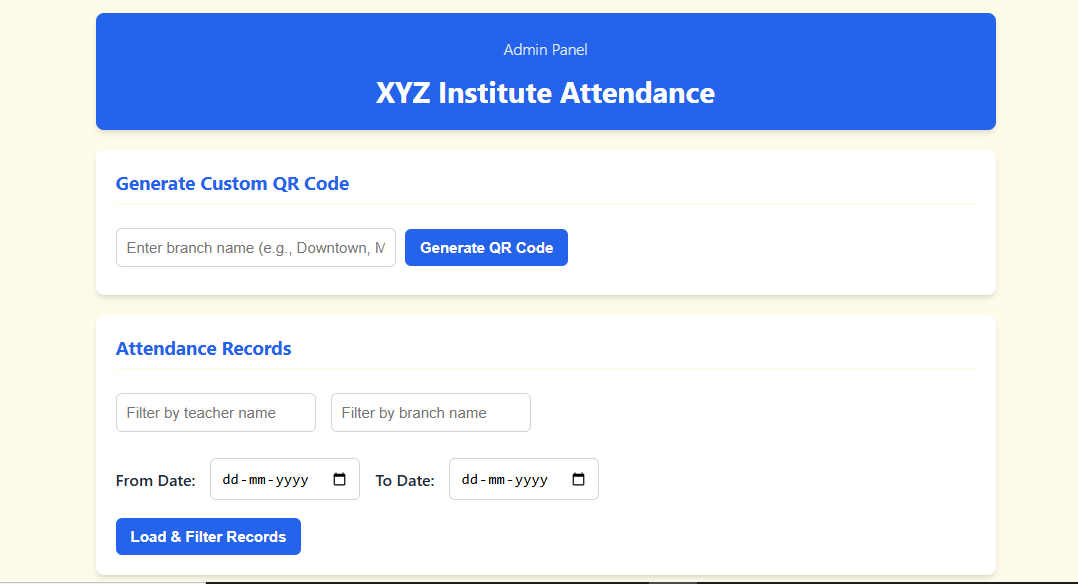1078x584 pixels.
Task: Focus the branch name entry field
Action: [255, 248]
